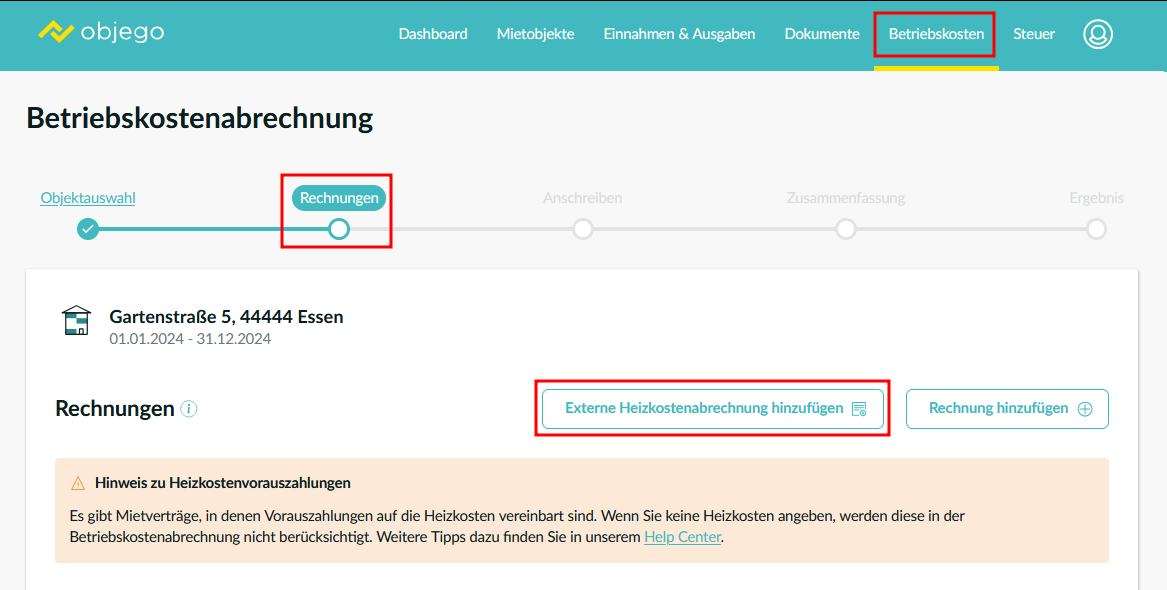Open Einnahmen & Ausgaben
Screen dimensions: 1167x590
pyautogui.click(x=680, y=34)
